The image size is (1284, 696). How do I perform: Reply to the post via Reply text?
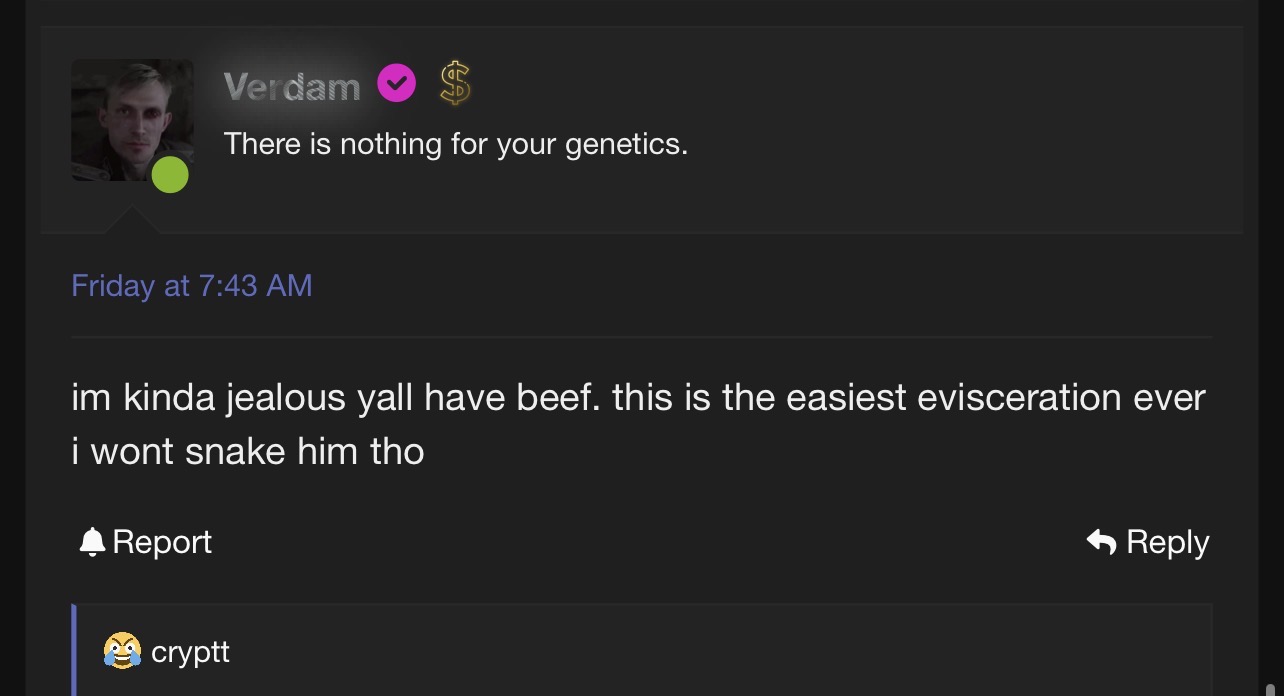click(1167, 542)
